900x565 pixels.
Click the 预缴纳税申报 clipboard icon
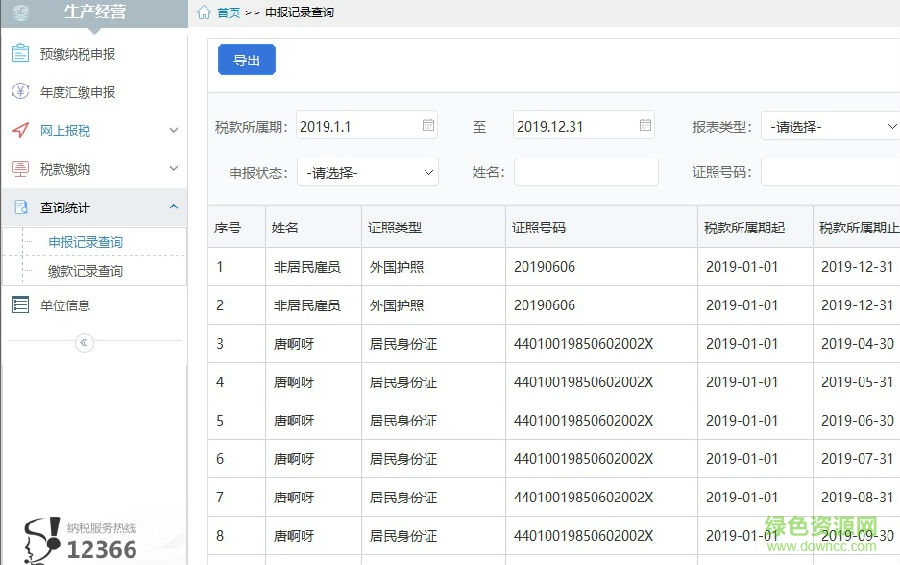pos(20,54)
